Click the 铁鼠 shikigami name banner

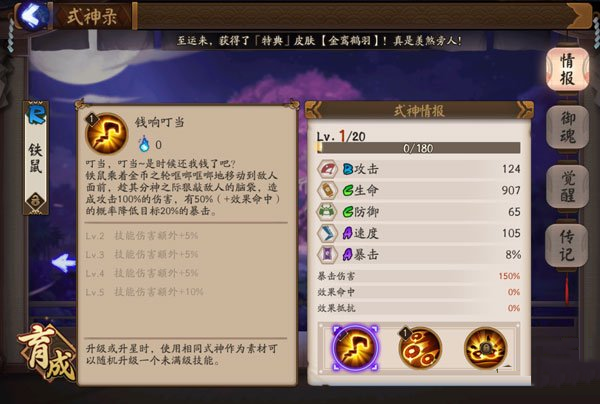coord(36,158)
